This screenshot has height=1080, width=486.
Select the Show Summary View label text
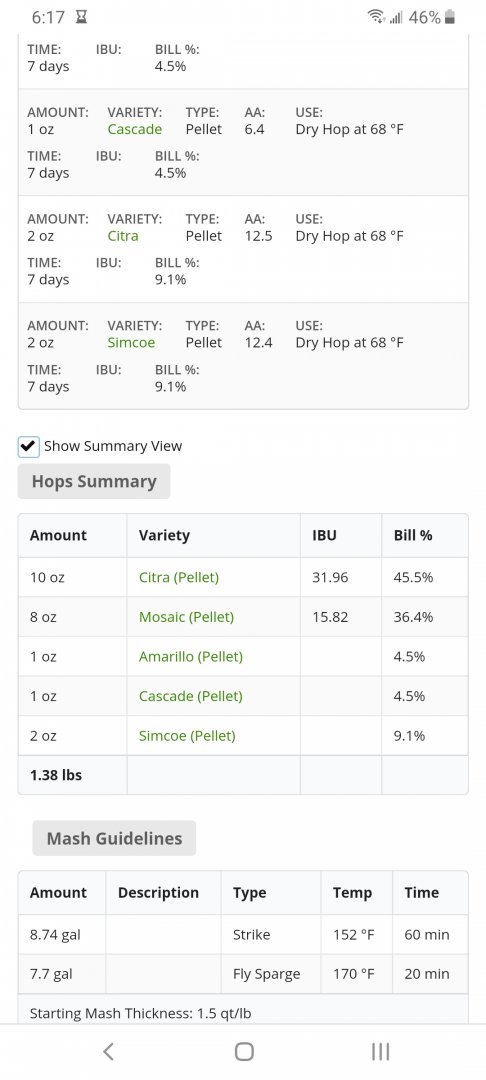click(113, 446)
